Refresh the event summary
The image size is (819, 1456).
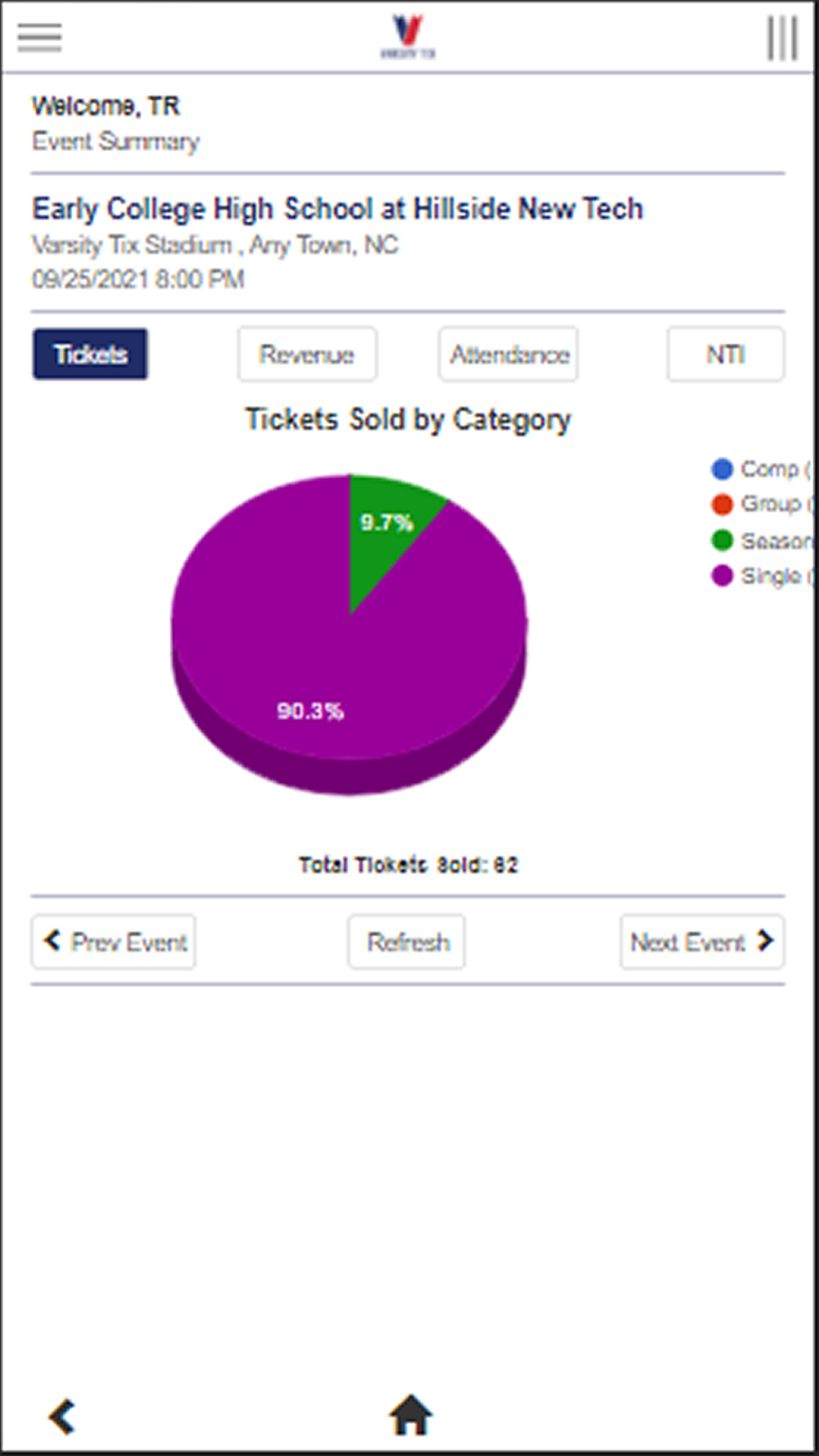[x=407, y=942]
